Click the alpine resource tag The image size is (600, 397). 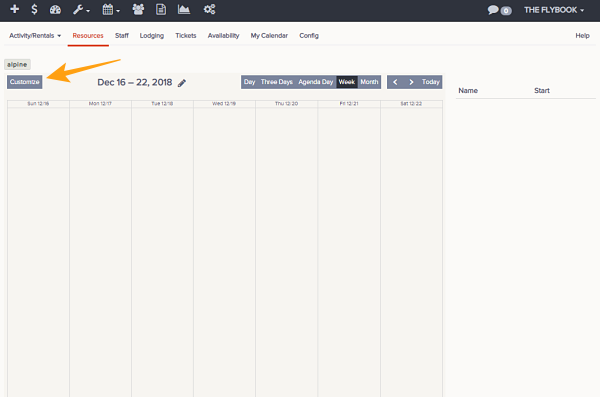pyautogui.click(x=17, y=64)
